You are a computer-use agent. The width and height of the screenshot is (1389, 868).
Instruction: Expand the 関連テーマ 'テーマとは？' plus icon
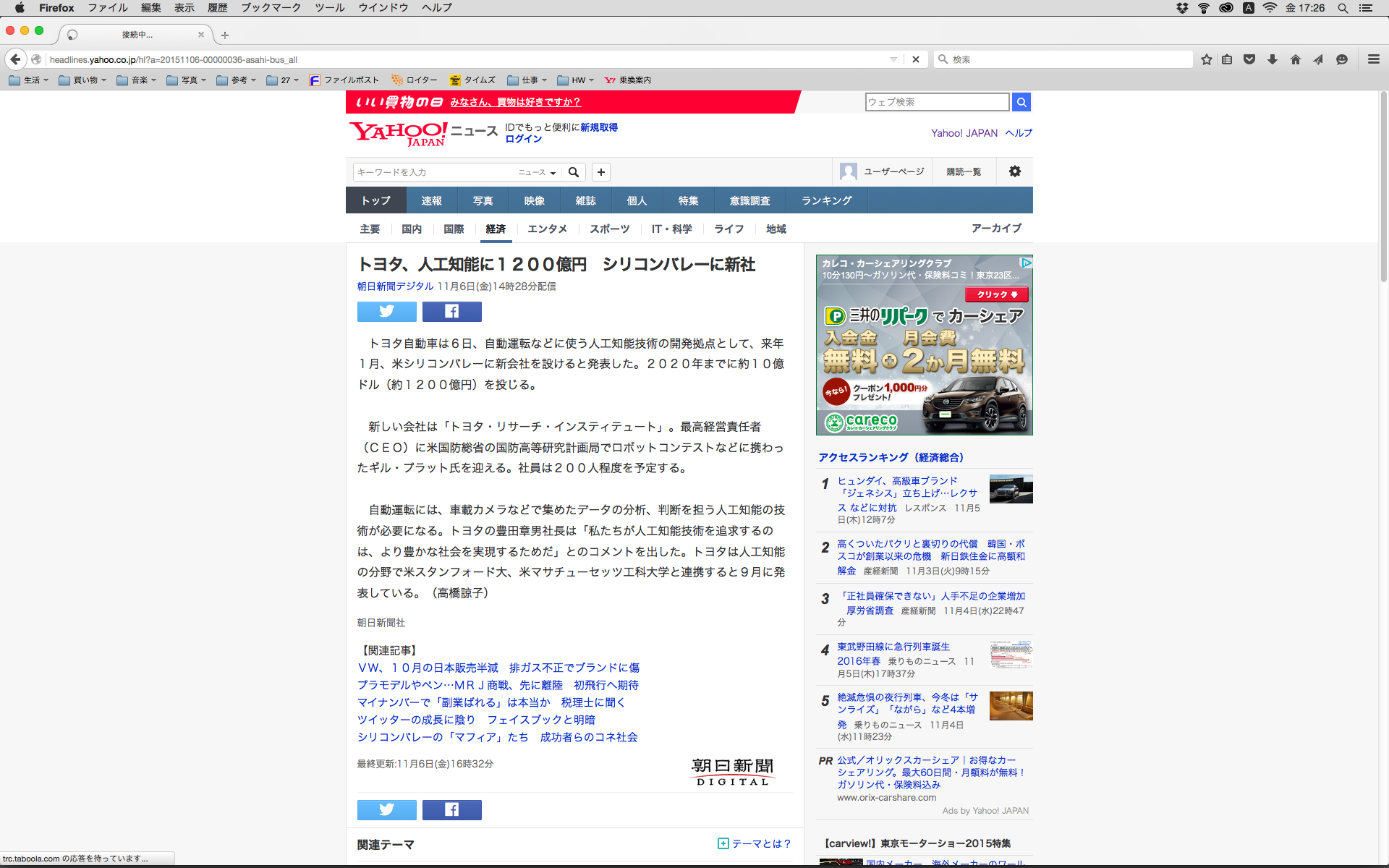pos(723,843)
